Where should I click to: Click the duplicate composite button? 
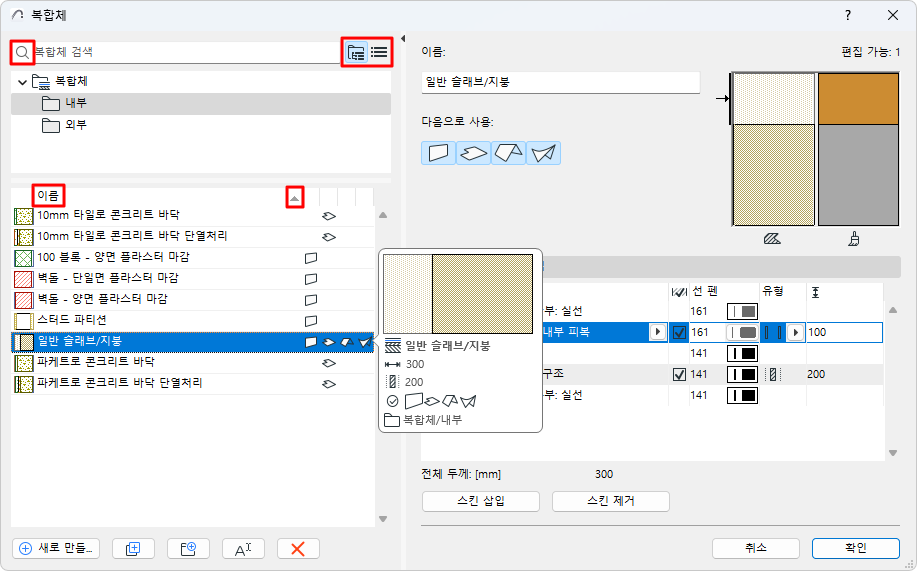pyautogui.click(x=133, y=549)
